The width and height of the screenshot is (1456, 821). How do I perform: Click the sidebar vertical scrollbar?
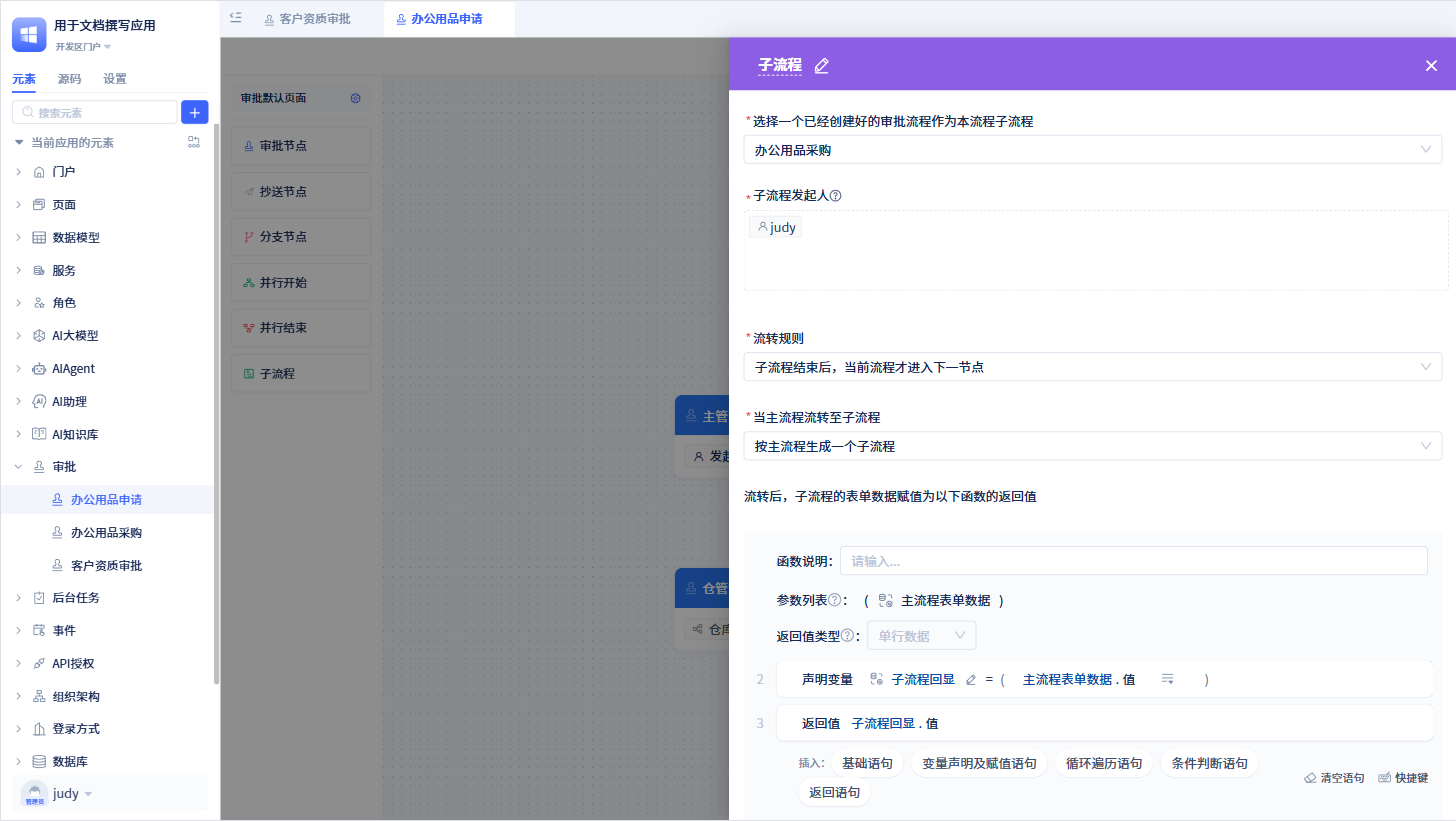pyautogui.click(x=216, y=405)
